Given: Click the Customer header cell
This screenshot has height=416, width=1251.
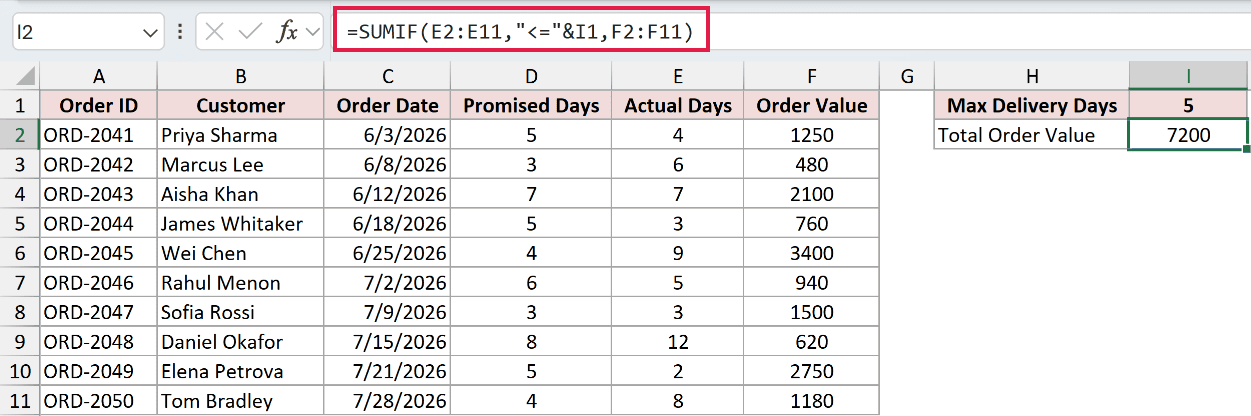Looking at the screenshot, I should click(x=240, y=105).
